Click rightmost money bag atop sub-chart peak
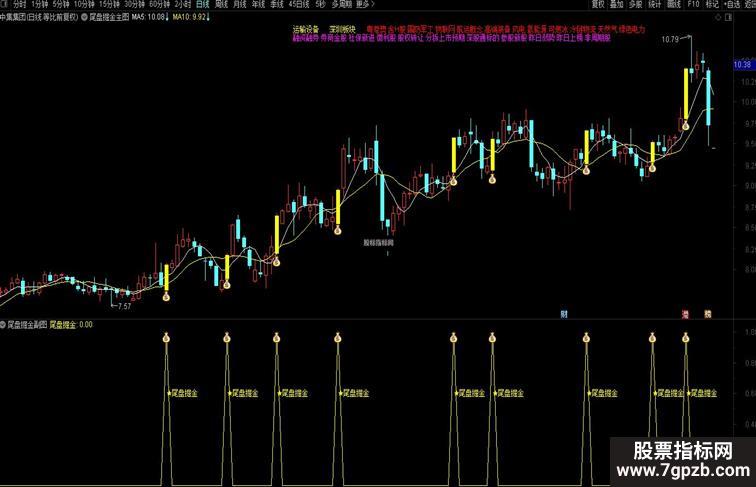Screen dimensions: 756x487 [x=686, y=338]
